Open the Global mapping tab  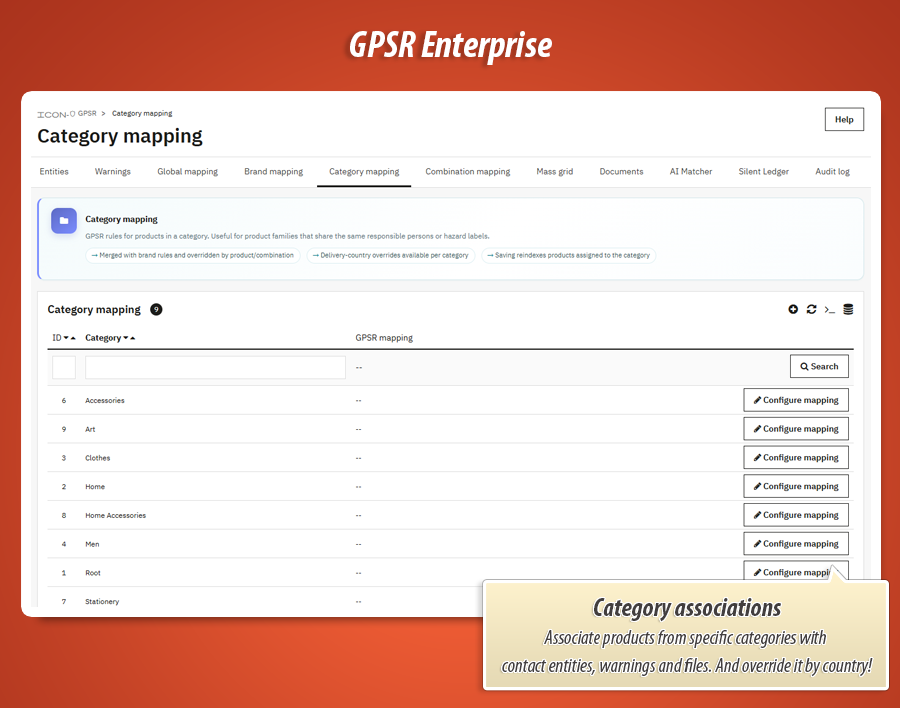click(x=188, y=172)
